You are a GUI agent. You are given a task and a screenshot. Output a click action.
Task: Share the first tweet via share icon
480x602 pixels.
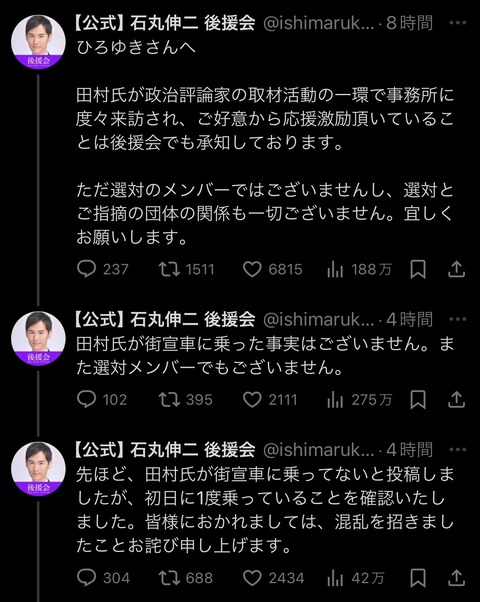point(457,269)
